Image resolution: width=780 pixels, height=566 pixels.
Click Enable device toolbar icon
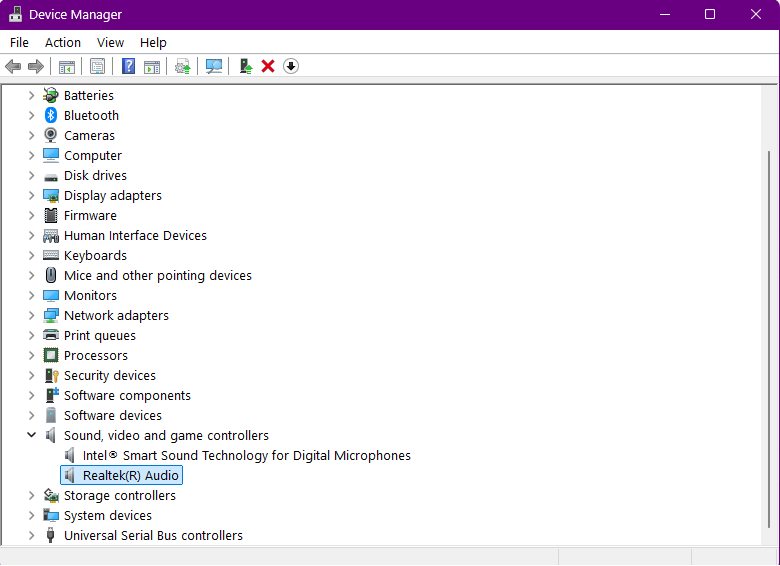tap(246, 66)
